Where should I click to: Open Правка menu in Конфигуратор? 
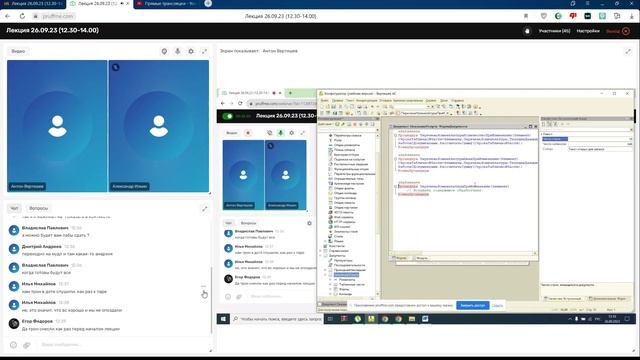click(x=337, y=100)
